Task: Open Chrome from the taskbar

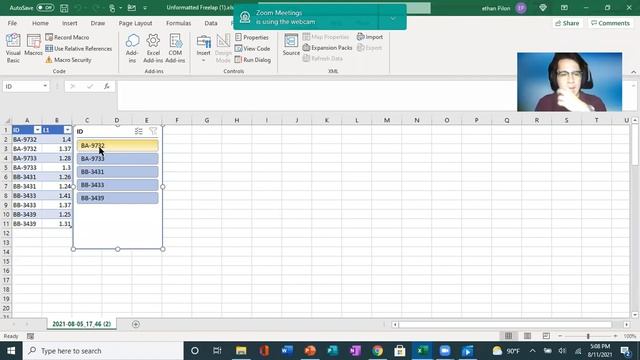Action: point(378,351)
